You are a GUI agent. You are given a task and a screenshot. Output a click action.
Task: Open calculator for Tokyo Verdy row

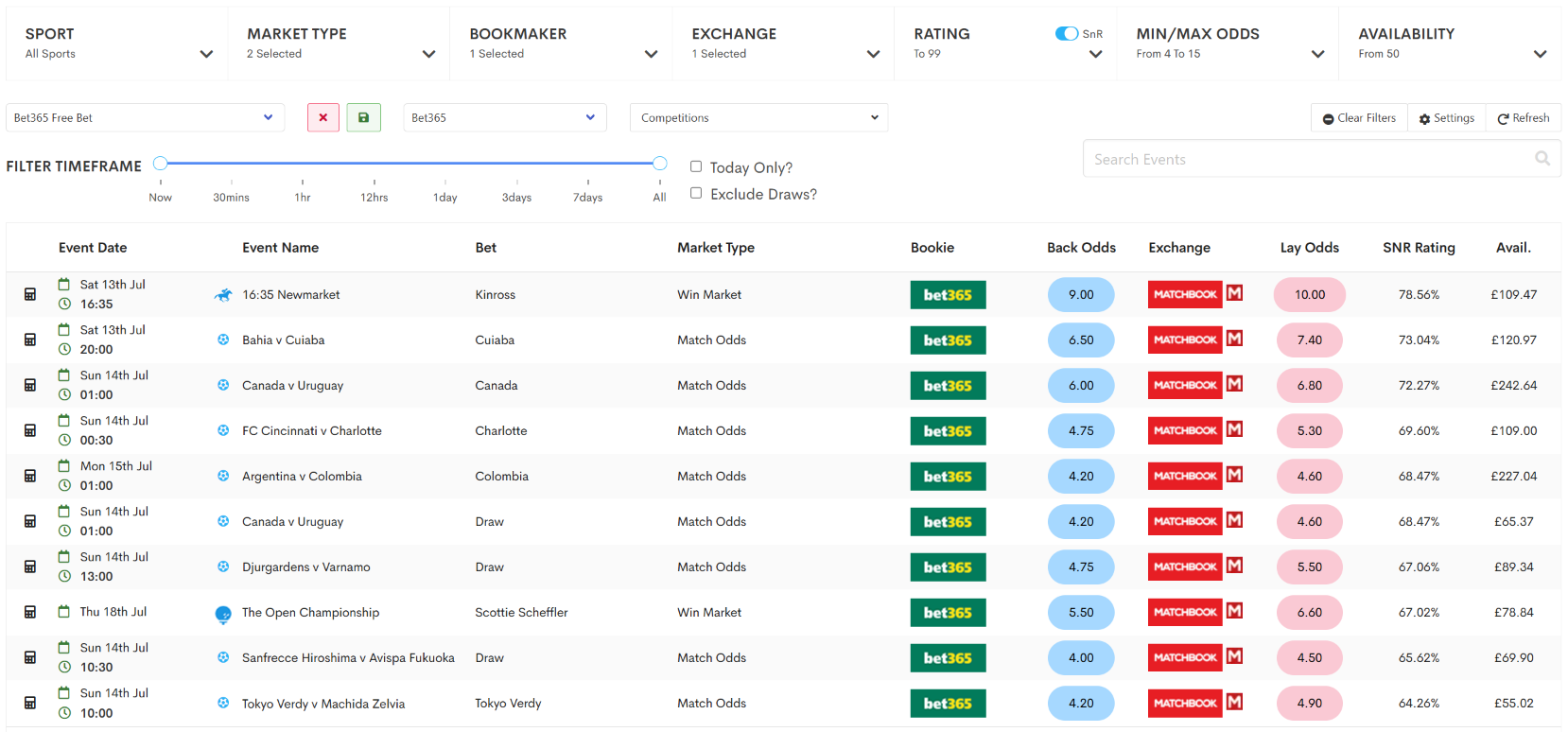pyautogui.click(x=30, y=703)
